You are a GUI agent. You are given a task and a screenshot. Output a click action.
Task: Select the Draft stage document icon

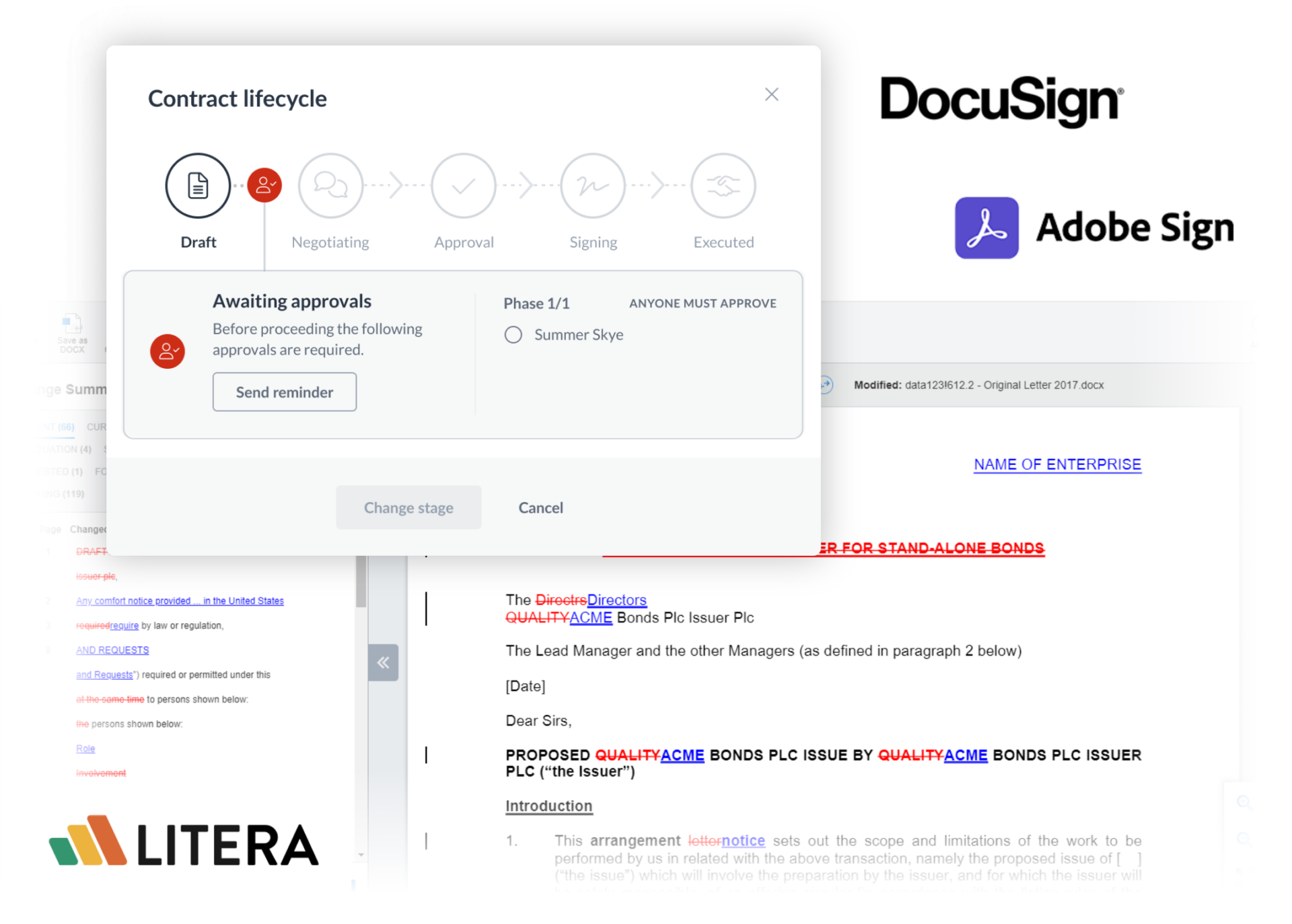click(x=198, y=186)
